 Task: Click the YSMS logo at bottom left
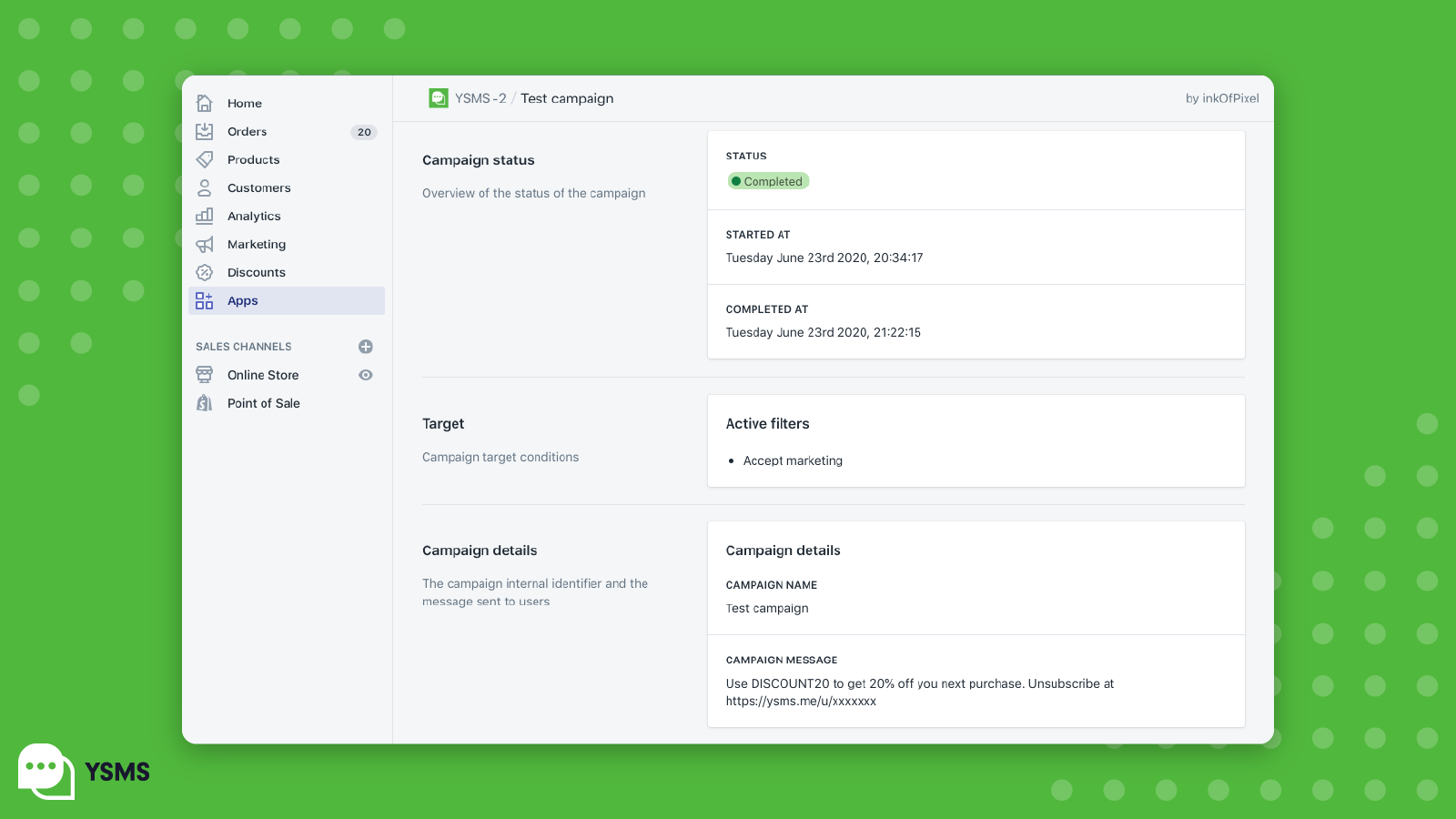[84, 772]
